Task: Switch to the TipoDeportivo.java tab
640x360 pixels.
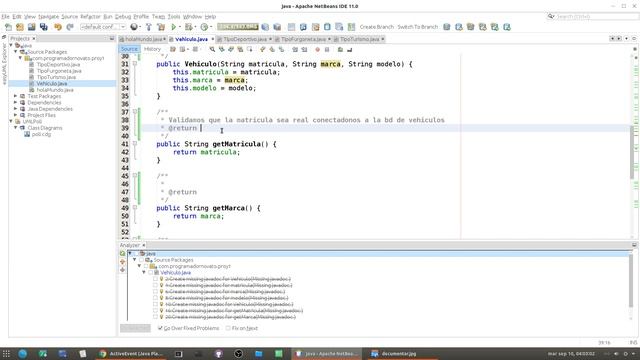Action: click(x=244, y=39)
